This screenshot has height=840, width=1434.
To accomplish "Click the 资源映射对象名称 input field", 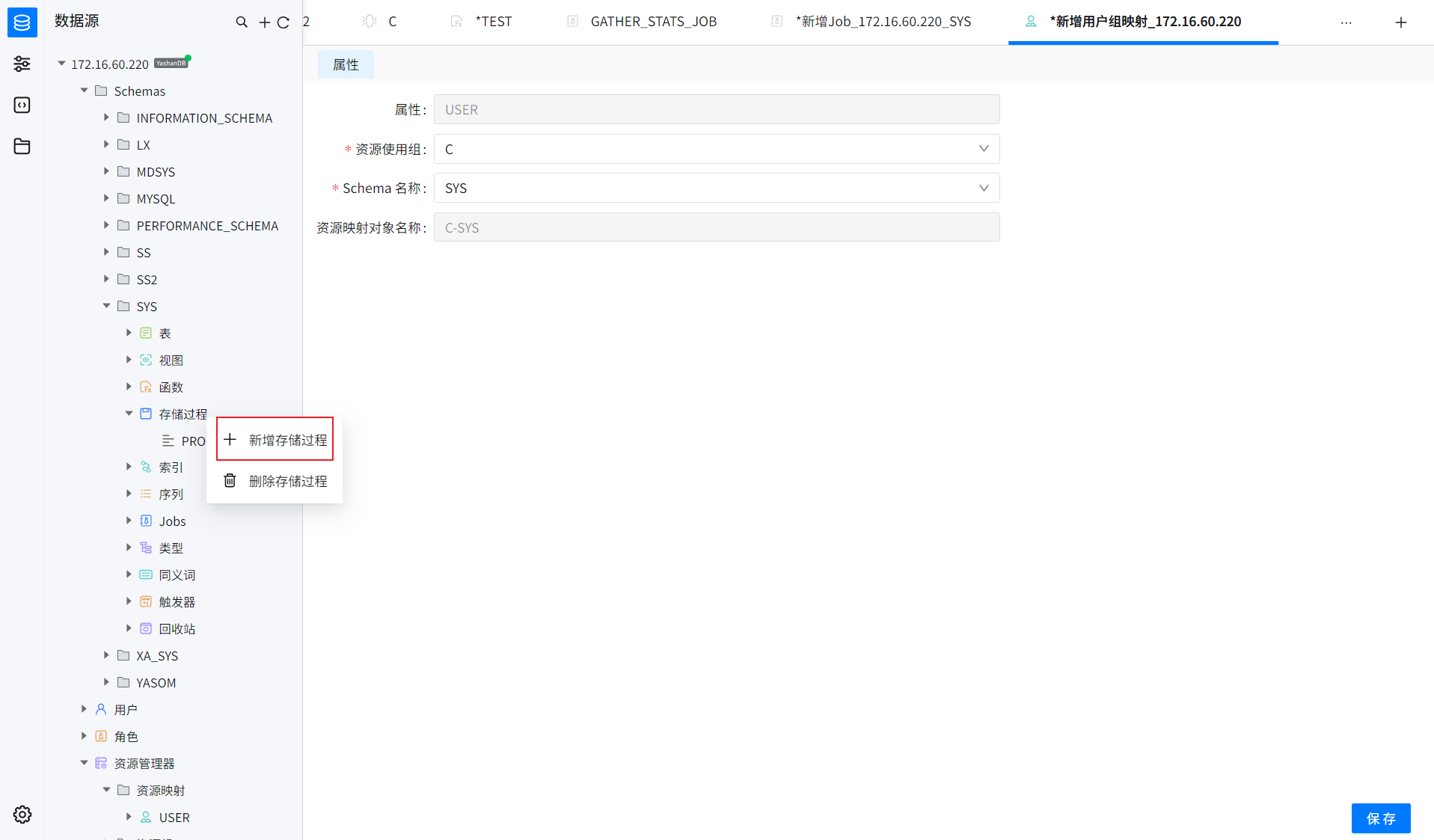I will point(716,227).
